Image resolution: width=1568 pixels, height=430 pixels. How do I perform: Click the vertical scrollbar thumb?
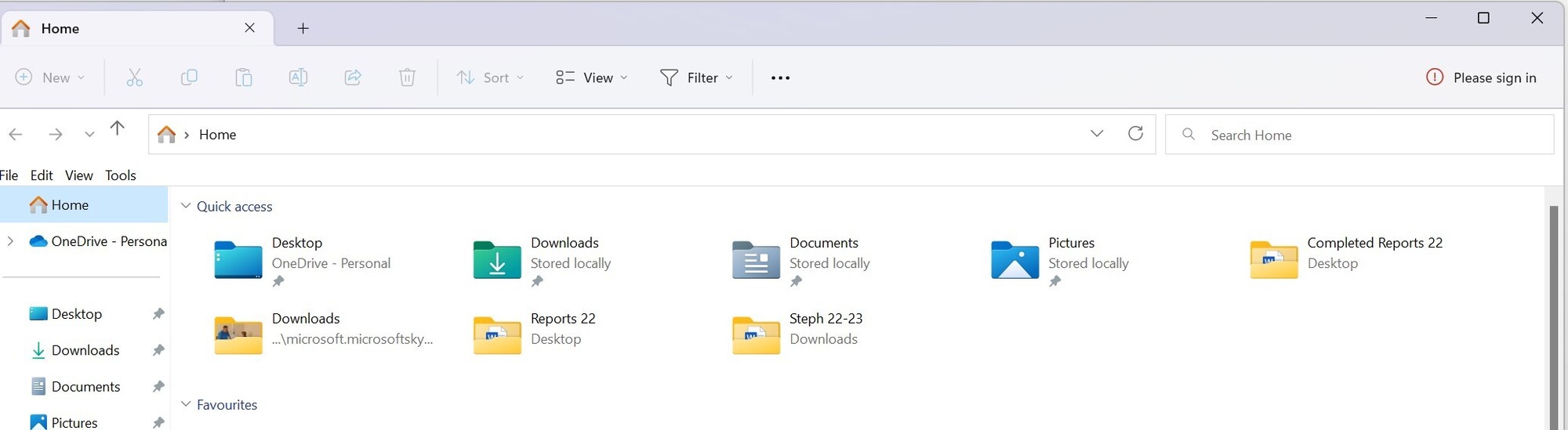tap(1554, 317)
